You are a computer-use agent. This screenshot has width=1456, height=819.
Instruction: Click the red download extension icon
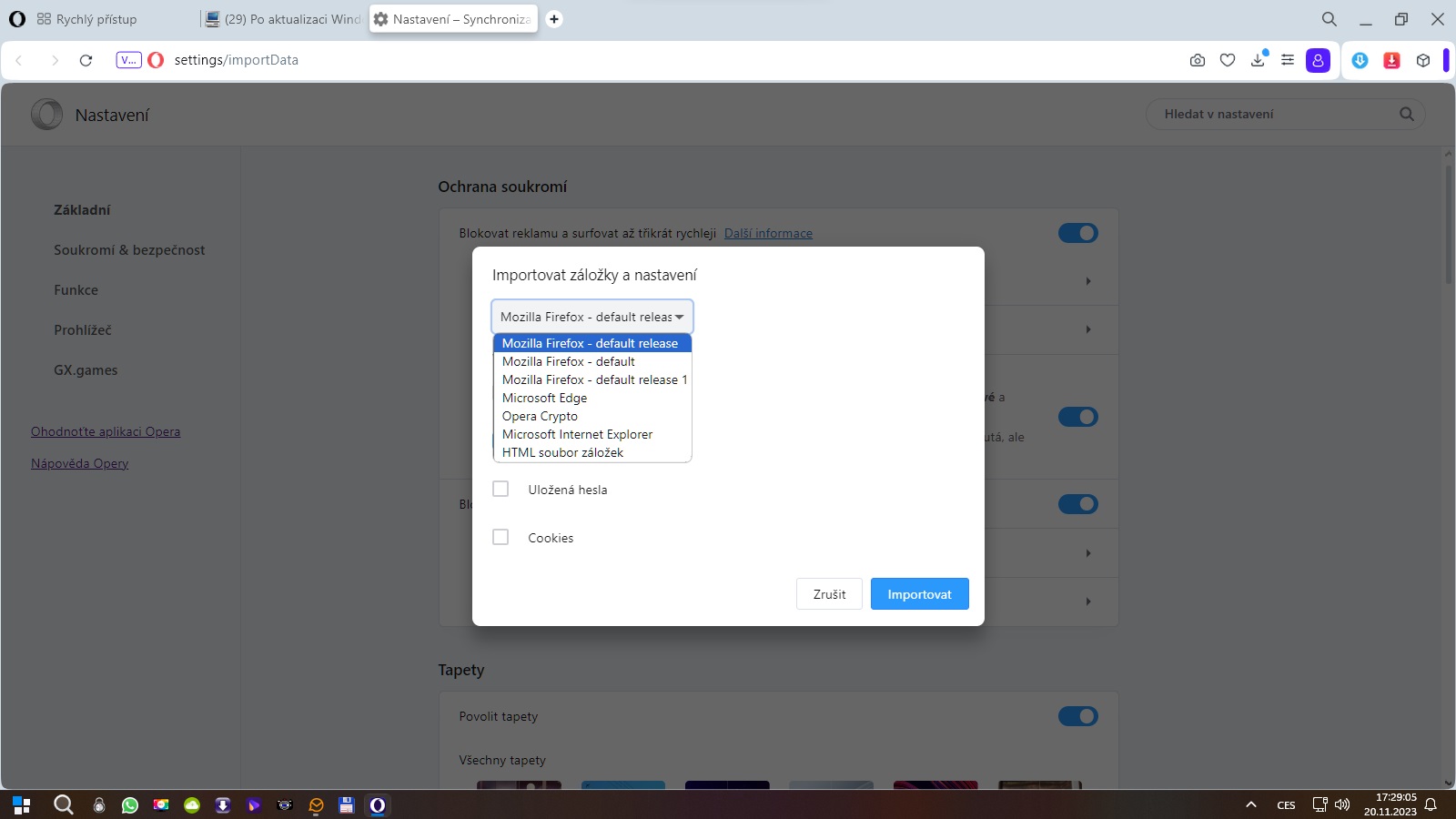click(x=1392, y=60)
